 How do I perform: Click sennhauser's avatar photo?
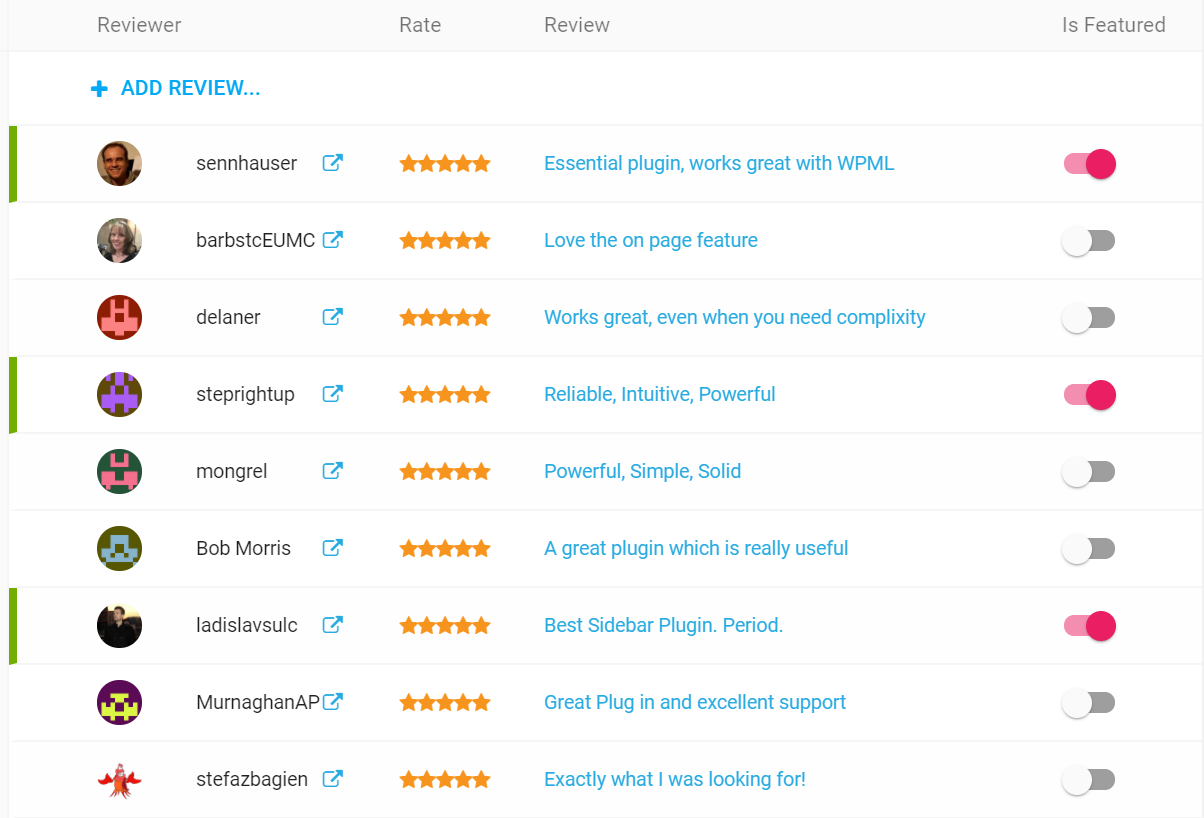click(119, 163)
